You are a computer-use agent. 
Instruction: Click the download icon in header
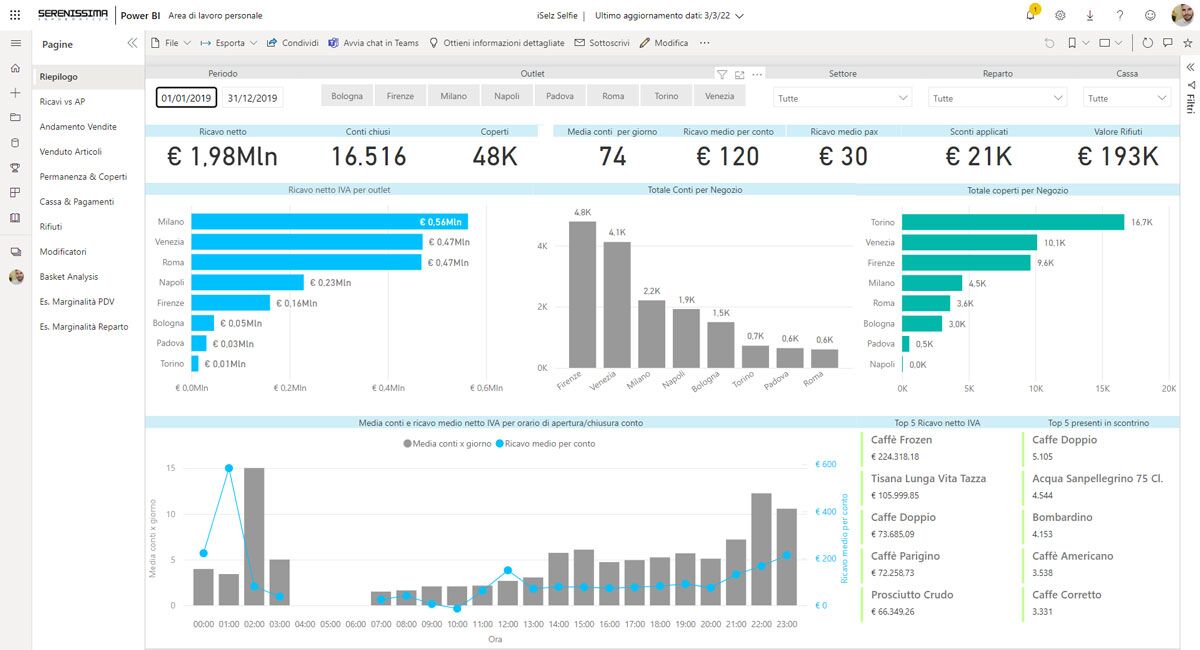[x=1089, y=16]
